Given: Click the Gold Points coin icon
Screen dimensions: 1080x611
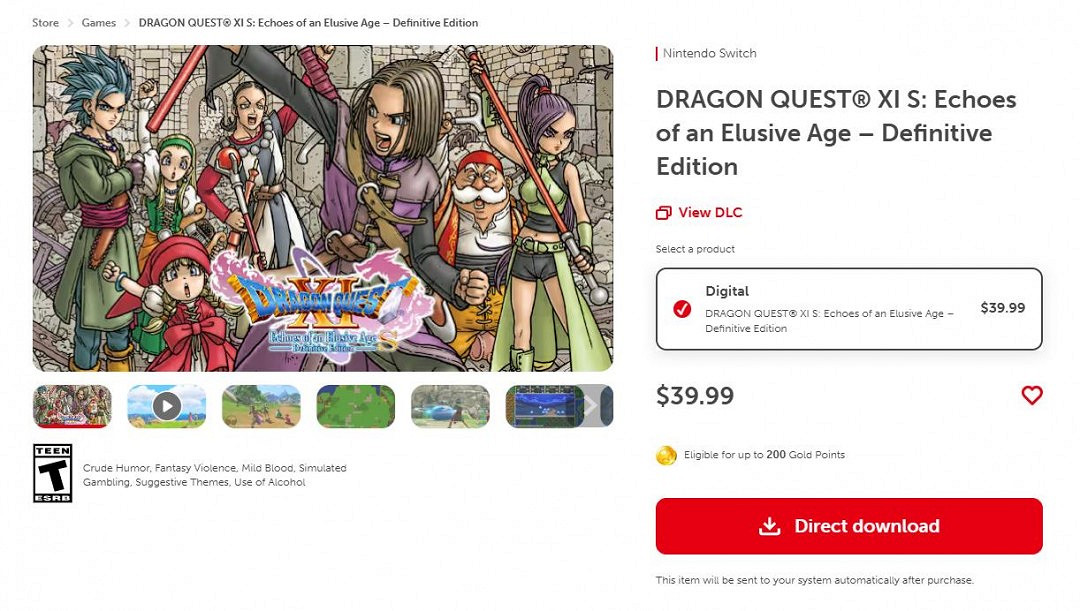Looking at the screenshot, I should (666, 456).
